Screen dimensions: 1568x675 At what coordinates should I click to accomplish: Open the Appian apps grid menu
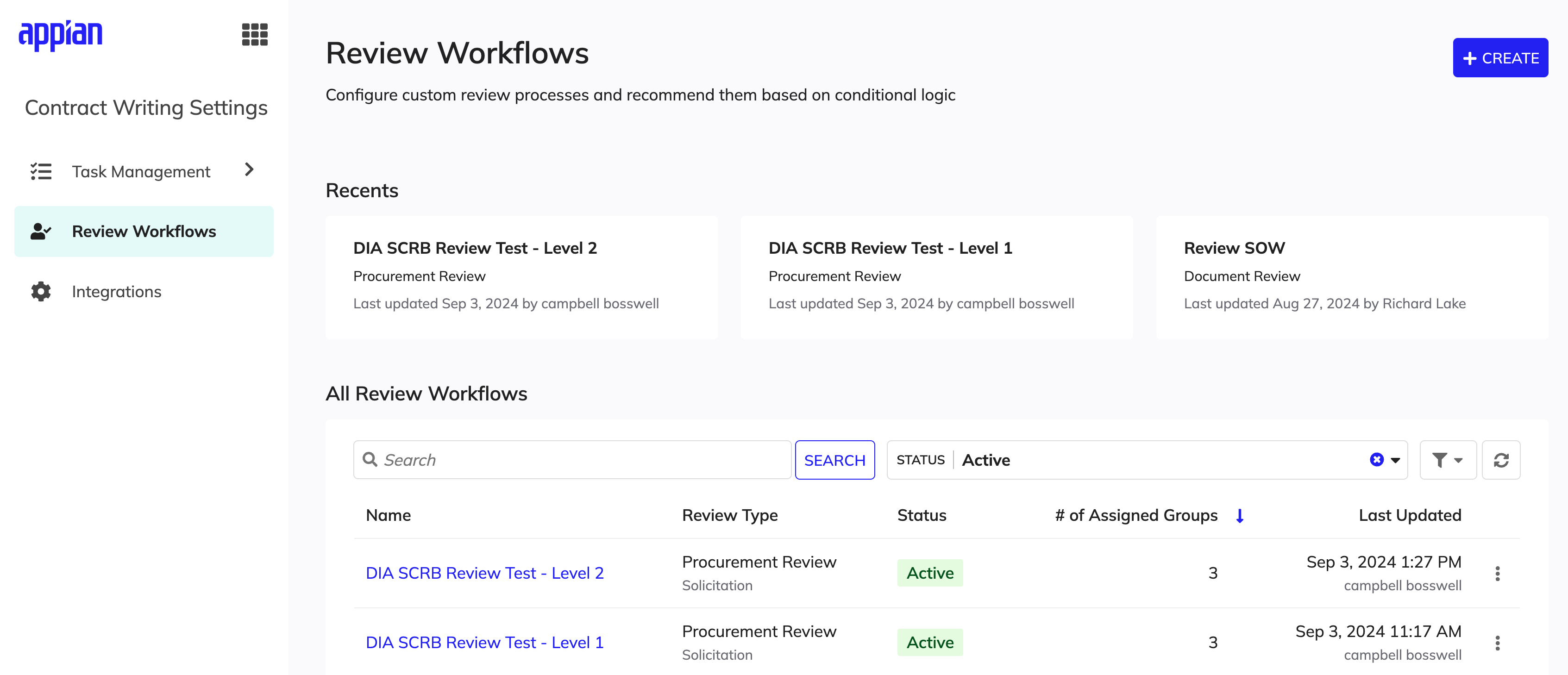(x=254, y=35)
